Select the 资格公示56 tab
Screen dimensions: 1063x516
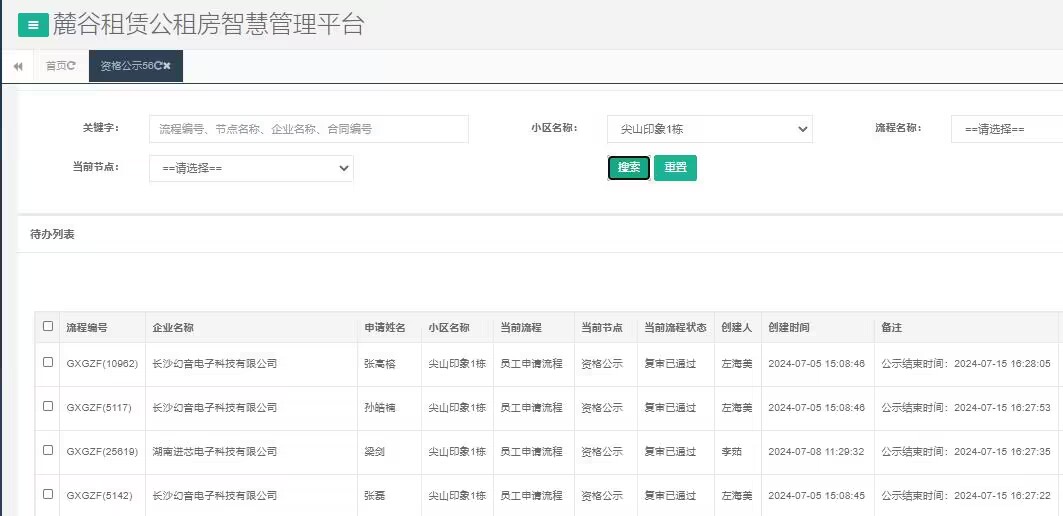click(x=125, y=66)
